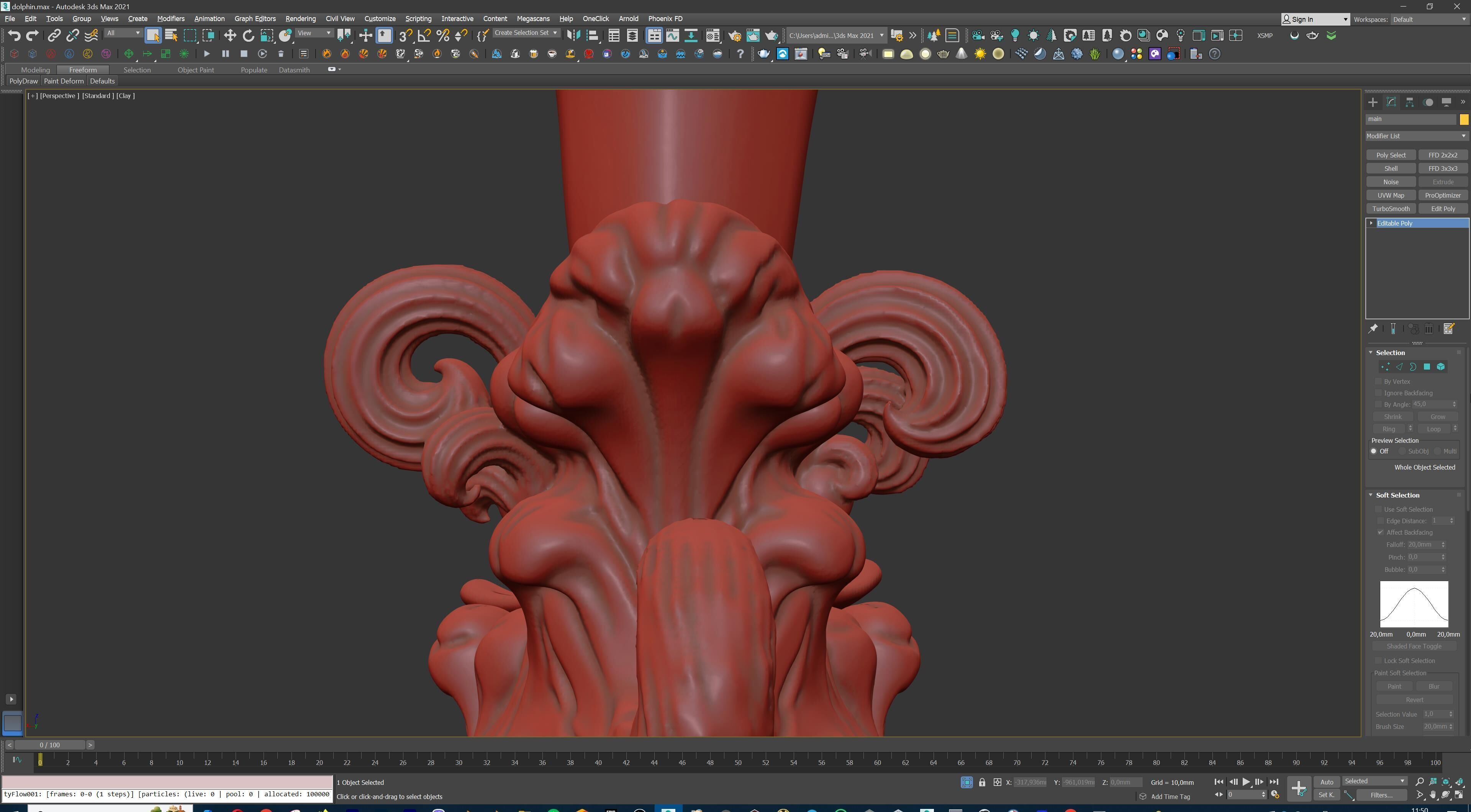Expand the Editable Poly stack entry
Viewport: 1471px width, 812px height.
click(x=1372, y=223)
